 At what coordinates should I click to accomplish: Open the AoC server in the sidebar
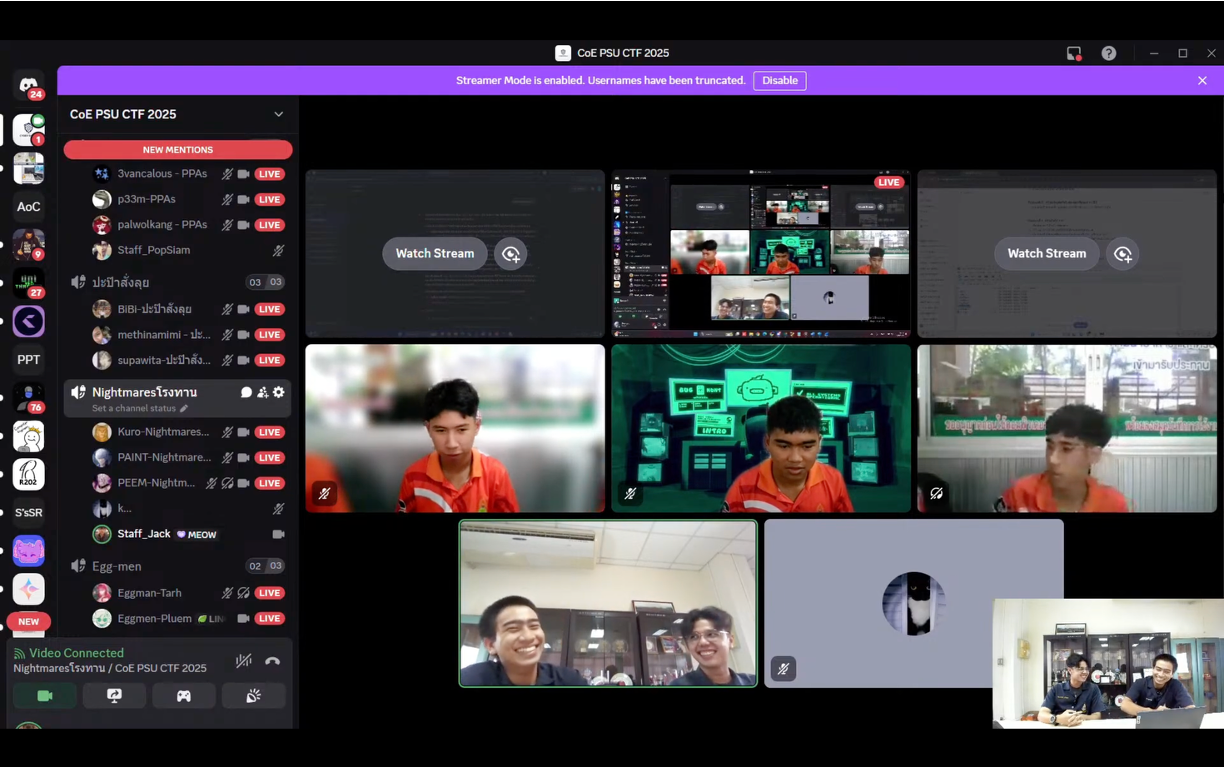28,207
